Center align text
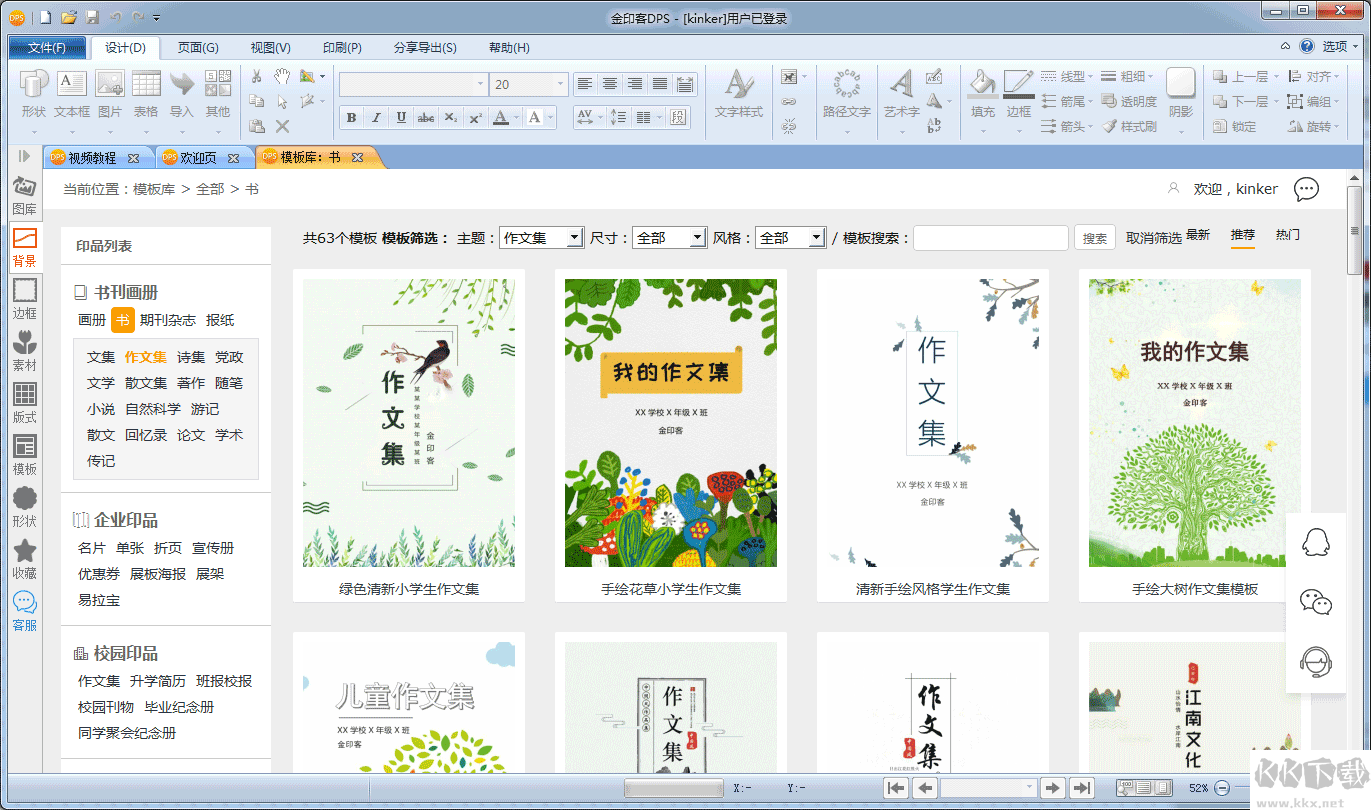Image resolution: width=1371 pixels, height=810 pixels. pyautogui.click(x=609, y=84)
